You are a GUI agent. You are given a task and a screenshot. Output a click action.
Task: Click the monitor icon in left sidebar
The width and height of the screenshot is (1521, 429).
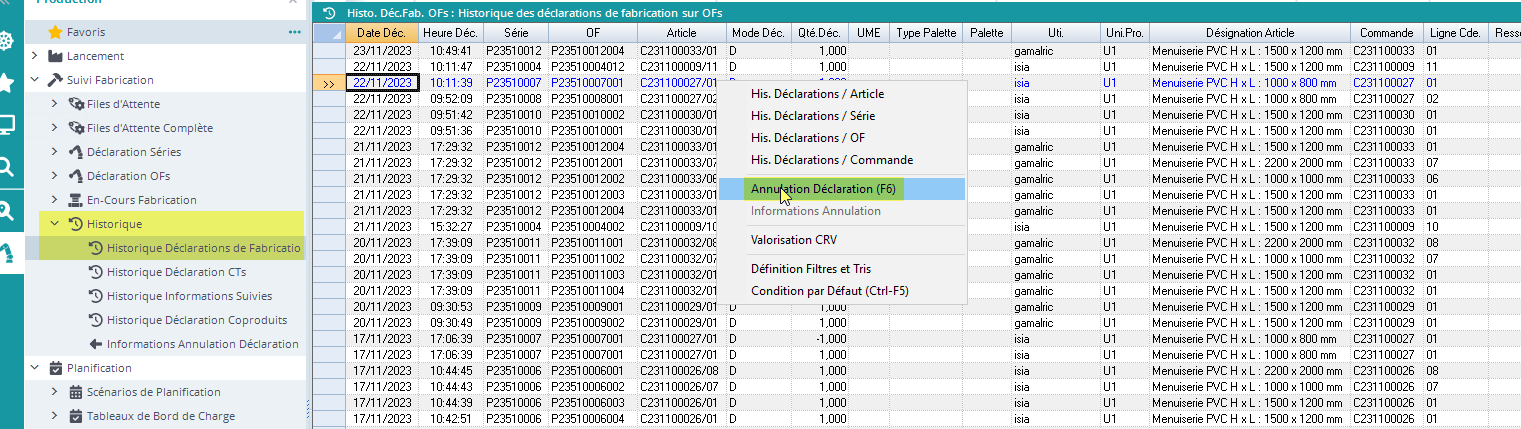[7, 125]
